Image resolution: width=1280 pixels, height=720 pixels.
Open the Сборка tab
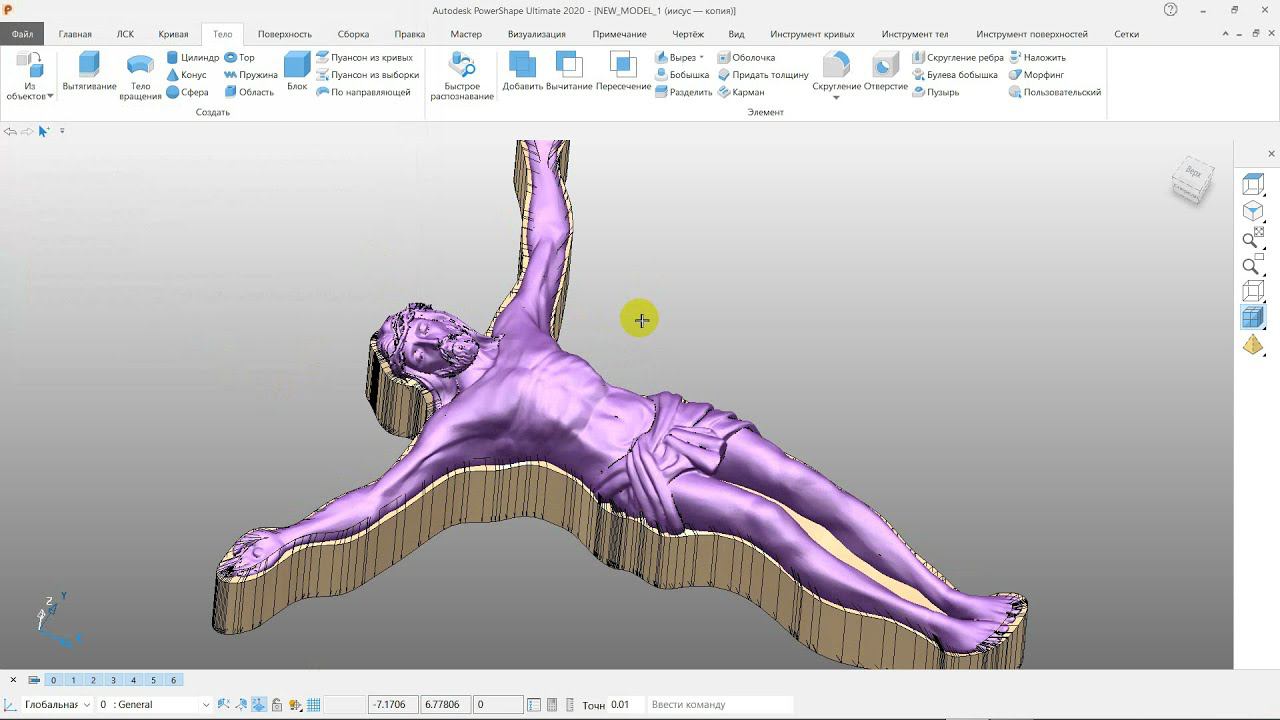[x=353, y=34]
